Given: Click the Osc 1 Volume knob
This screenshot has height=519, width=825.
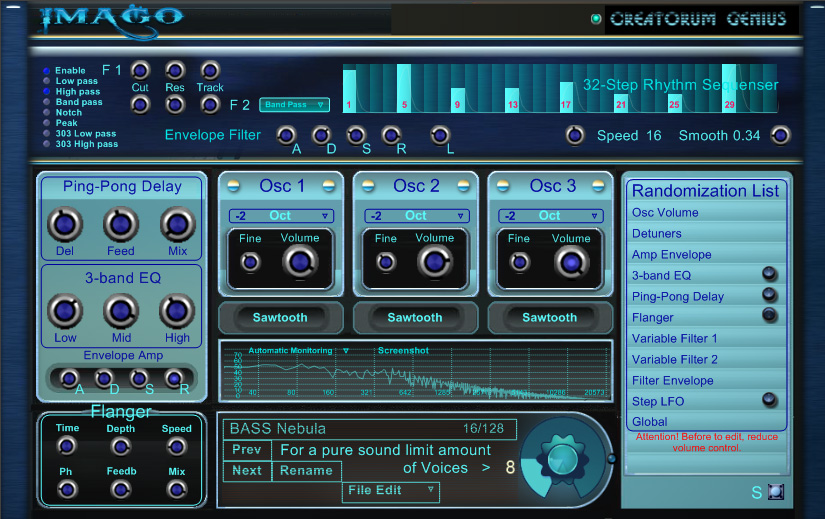Looking at the screenshot, I should coord(300,262).
